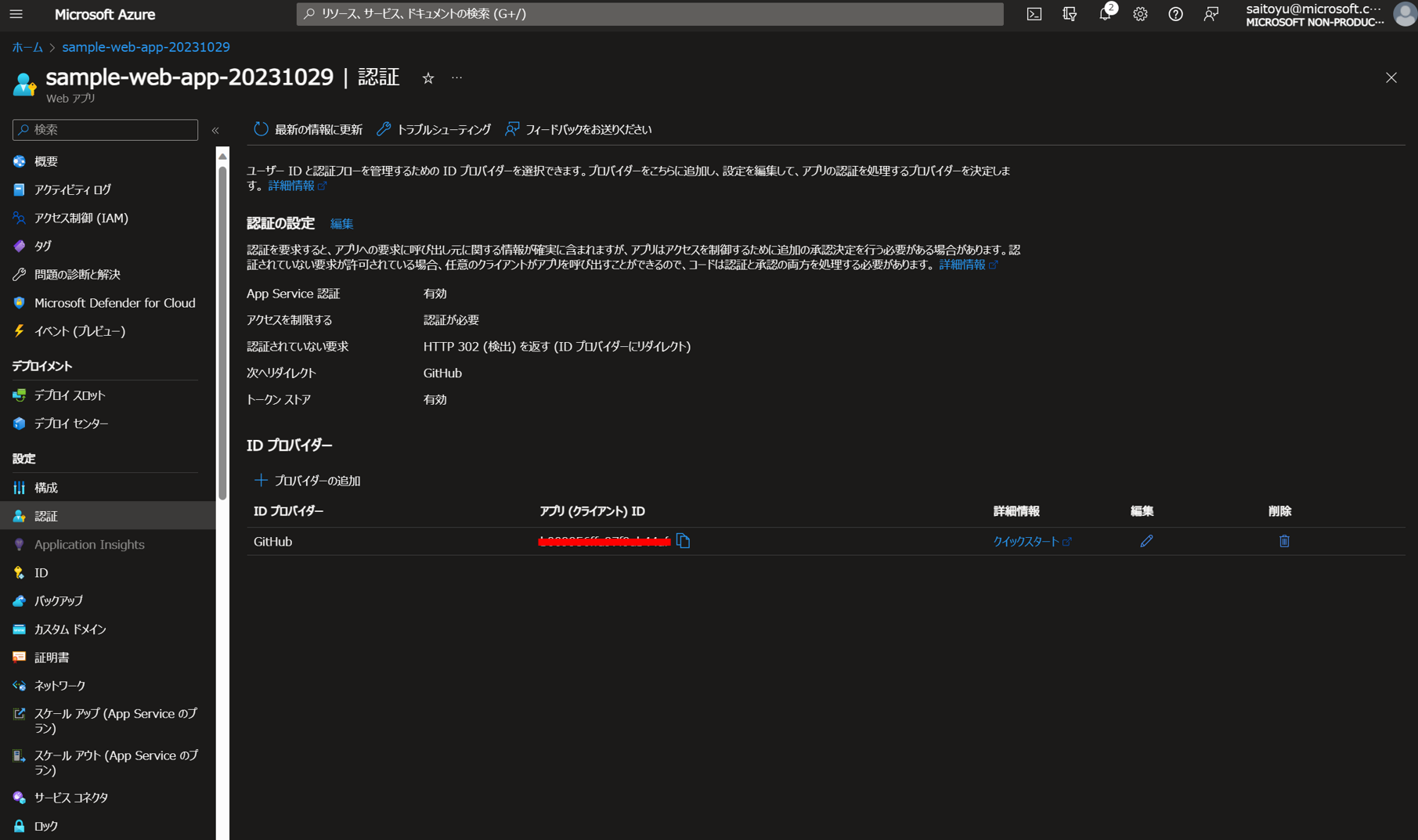Viewport: 1418px width, 840px height.
Task: Delete the GitHub provider with trash icon
Action: 1284,541
